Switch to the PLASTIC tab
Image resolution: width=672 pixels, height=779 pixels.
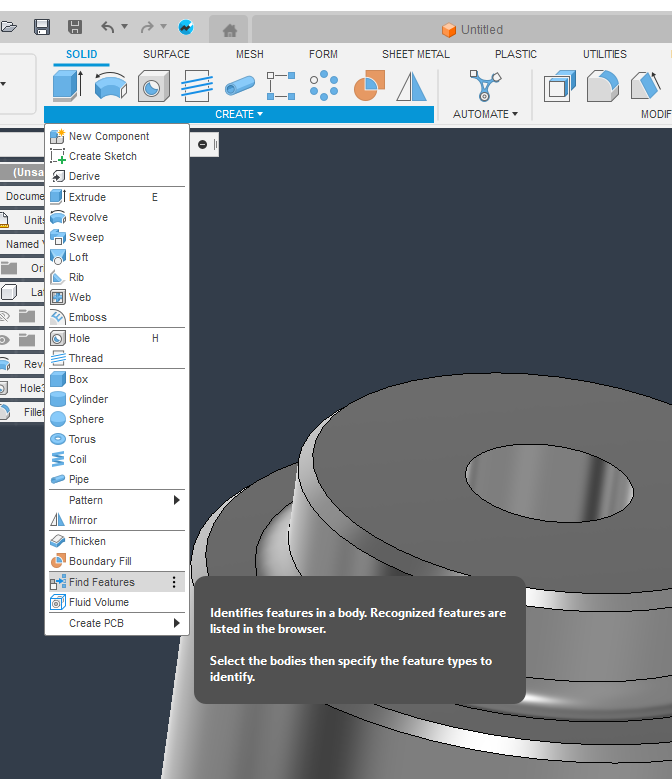pos(516,54)
